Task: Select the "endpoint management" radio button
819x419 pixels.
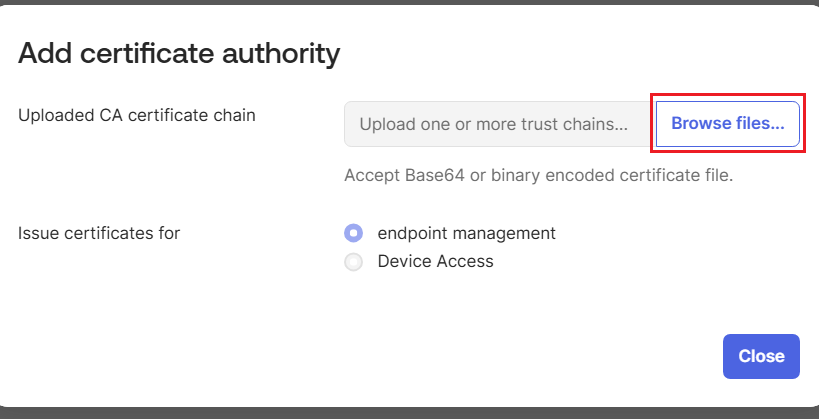Action: [x=353, y=233]
